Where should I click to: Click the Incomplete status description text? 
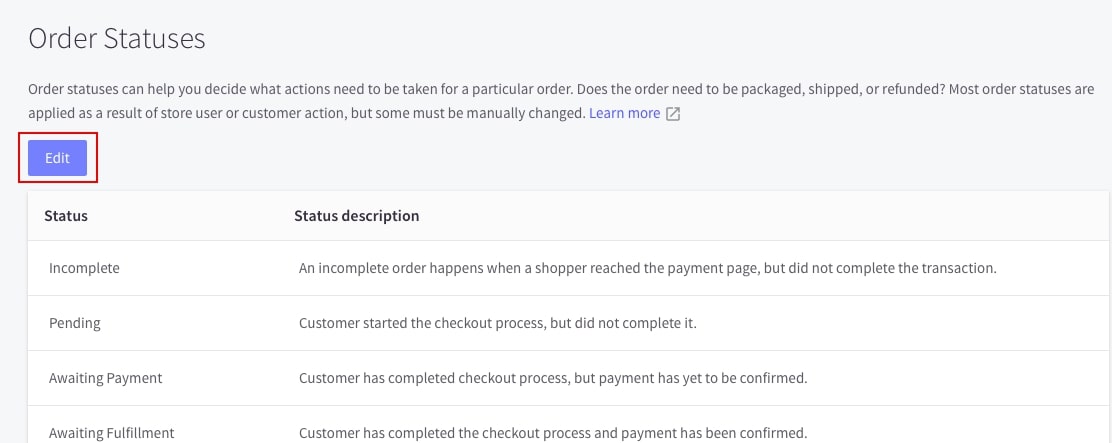click(648, 268)
